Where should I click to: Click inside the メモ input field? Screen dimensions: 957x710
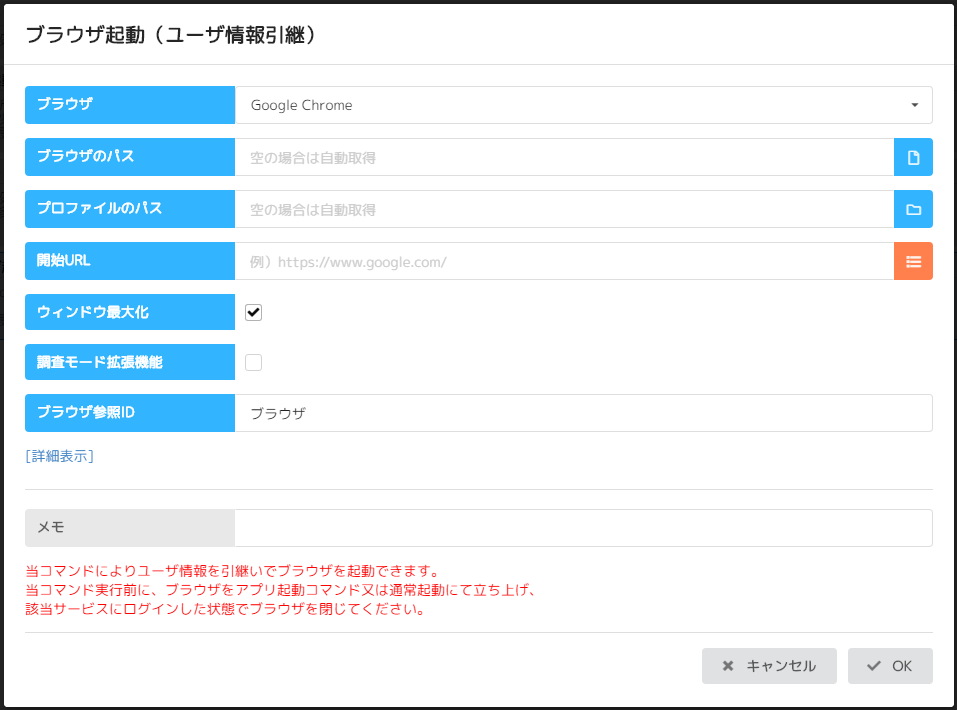coord(585,527)
